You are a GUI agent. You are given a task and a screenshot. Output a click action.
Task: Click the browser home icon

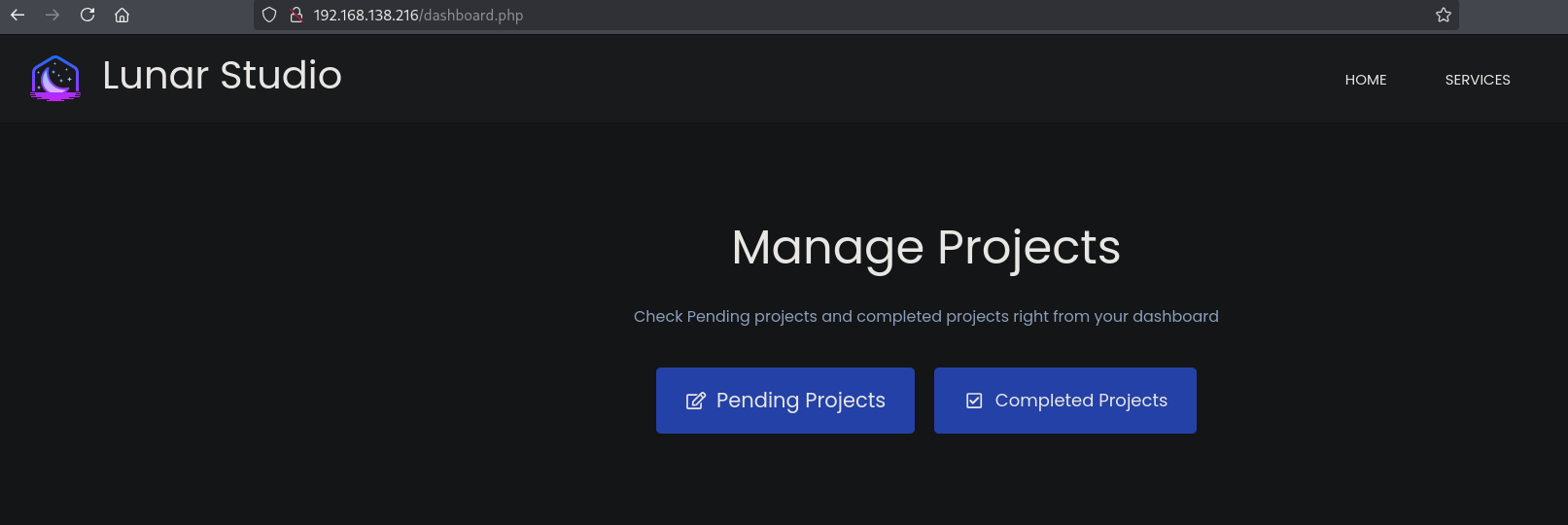point(122,15)
